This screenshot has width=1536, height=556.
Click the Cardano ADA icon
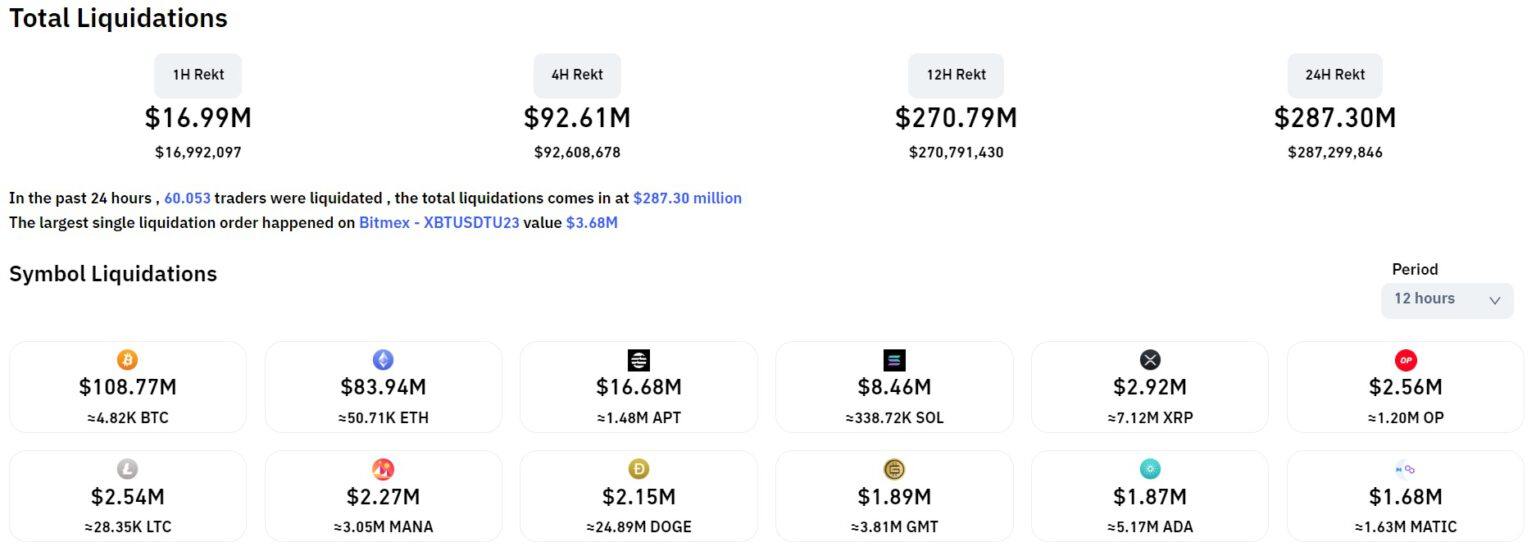pyautogui.click(x=1150, y=469)
